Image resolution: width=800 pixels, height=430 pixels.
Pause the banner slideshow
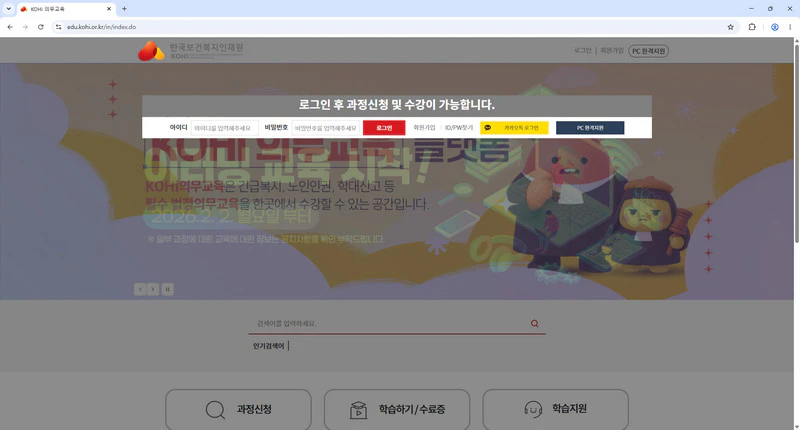tap(167, 290)
